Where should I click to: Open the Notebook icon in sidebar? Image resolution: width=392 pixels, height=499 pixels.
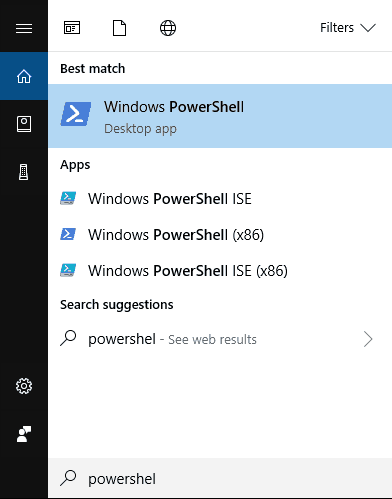tap(24, 124)
